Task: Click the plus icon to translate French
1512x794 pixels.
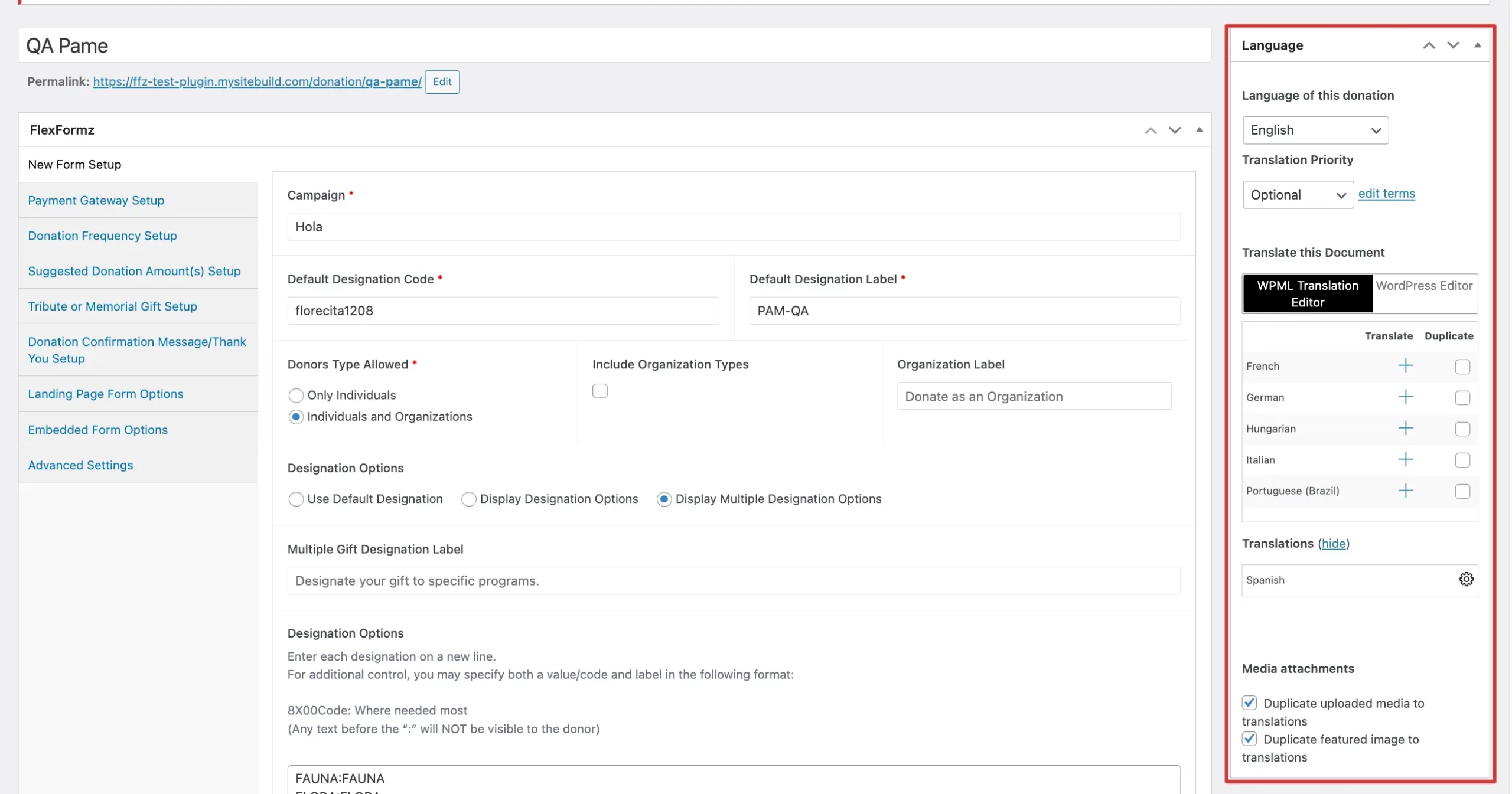Action: [1406, 365]
